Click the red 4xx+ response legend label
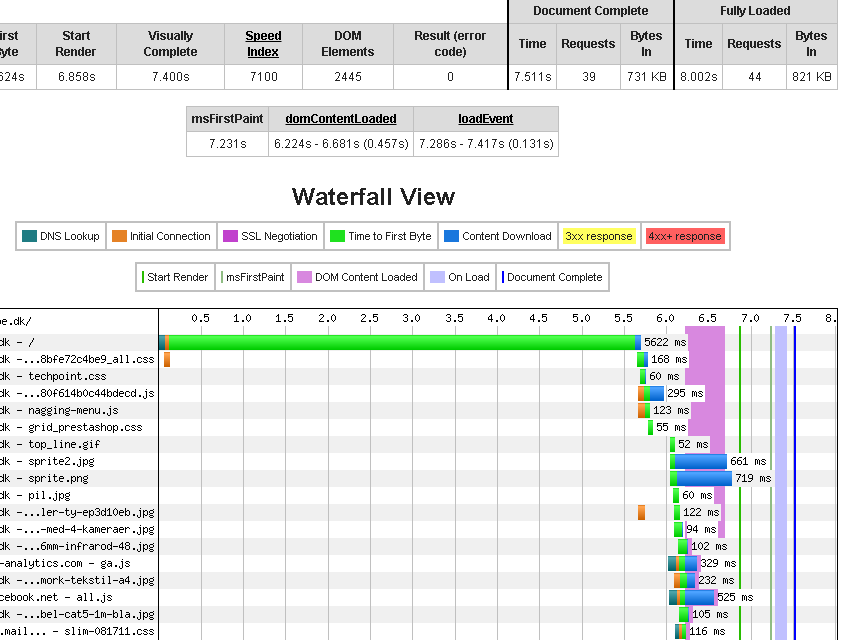This screenshot has height=640, width=857. point(685,236)
